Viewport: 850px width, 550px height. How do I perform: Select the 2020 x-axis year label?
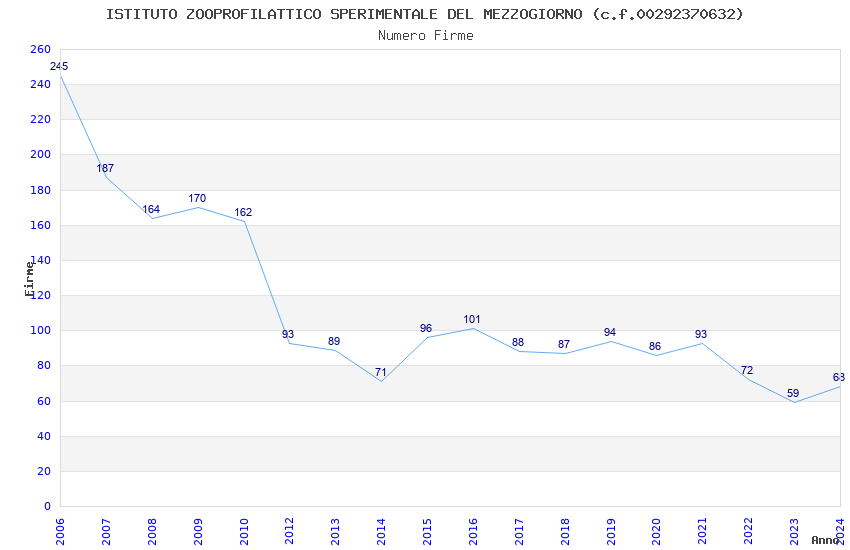(656, 532)
